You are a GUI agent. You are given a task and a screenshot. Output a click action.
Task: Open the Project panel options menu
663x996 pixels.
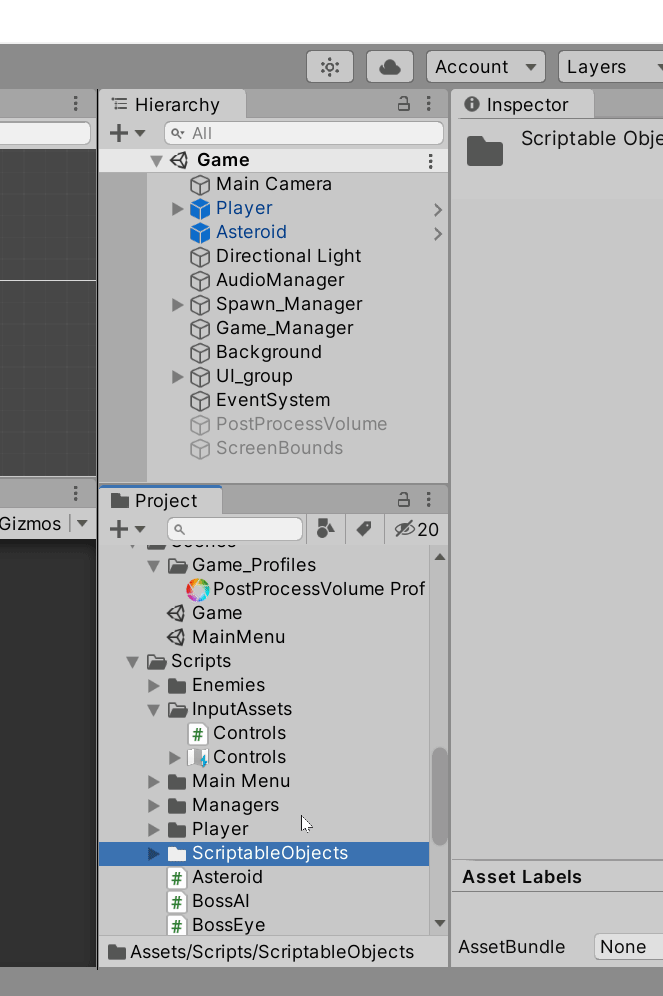(x=429, y=499)
